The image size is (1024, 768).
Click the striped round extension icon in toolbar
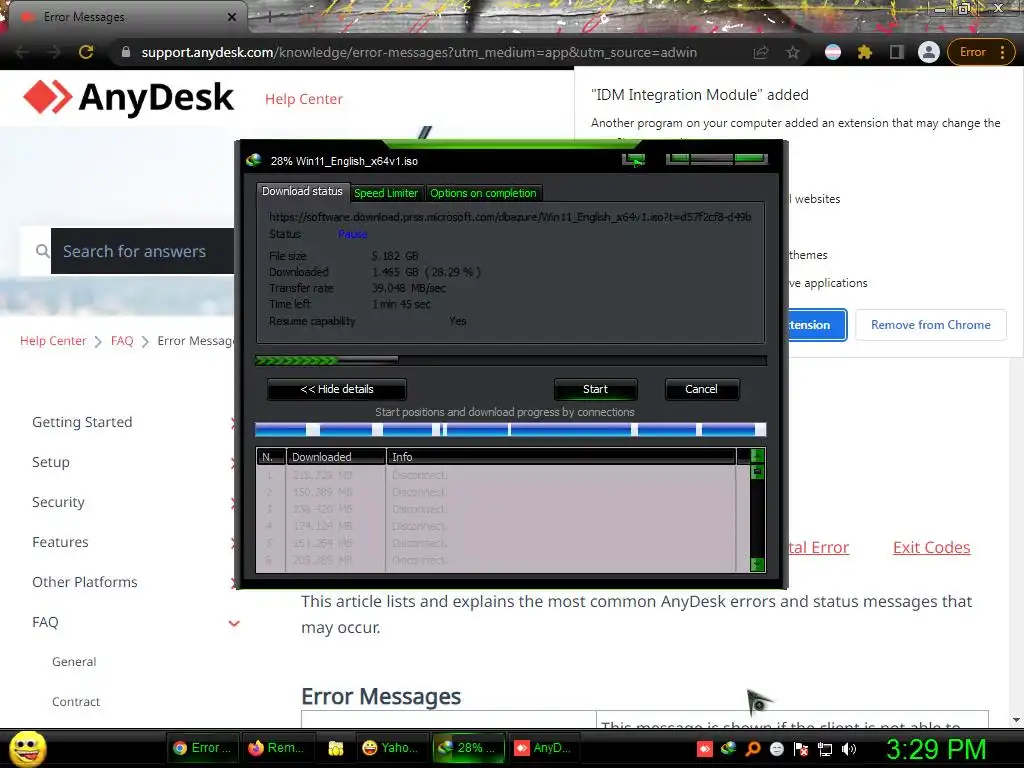point(833,52)
